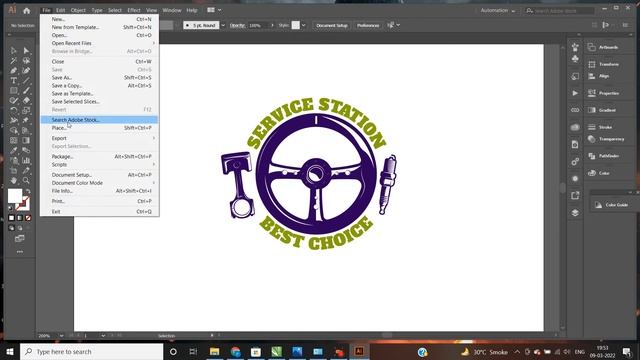640x360 pixels.
Task: Reset default fill and stroke
Action: 11,208
